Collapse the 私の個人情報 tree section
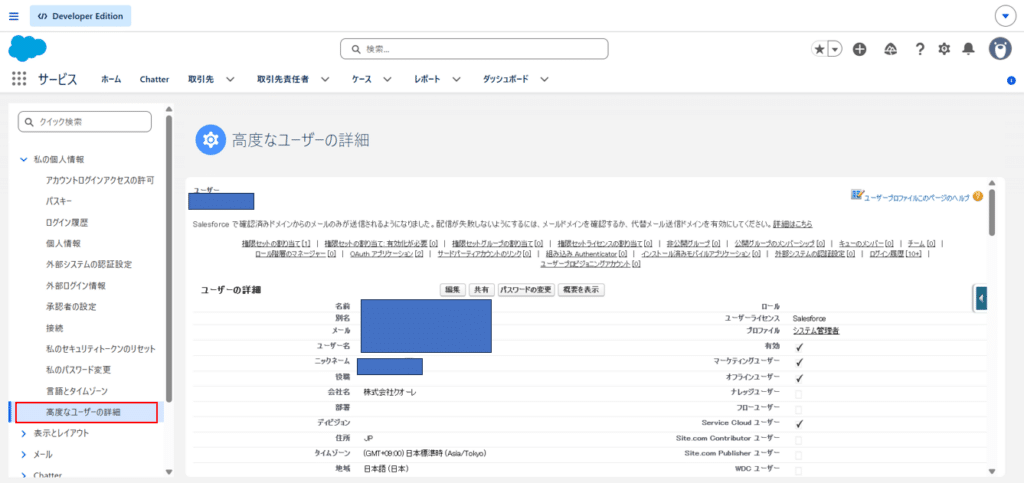The width and height of the screenshot is (1024, 483). pos(24,159)
